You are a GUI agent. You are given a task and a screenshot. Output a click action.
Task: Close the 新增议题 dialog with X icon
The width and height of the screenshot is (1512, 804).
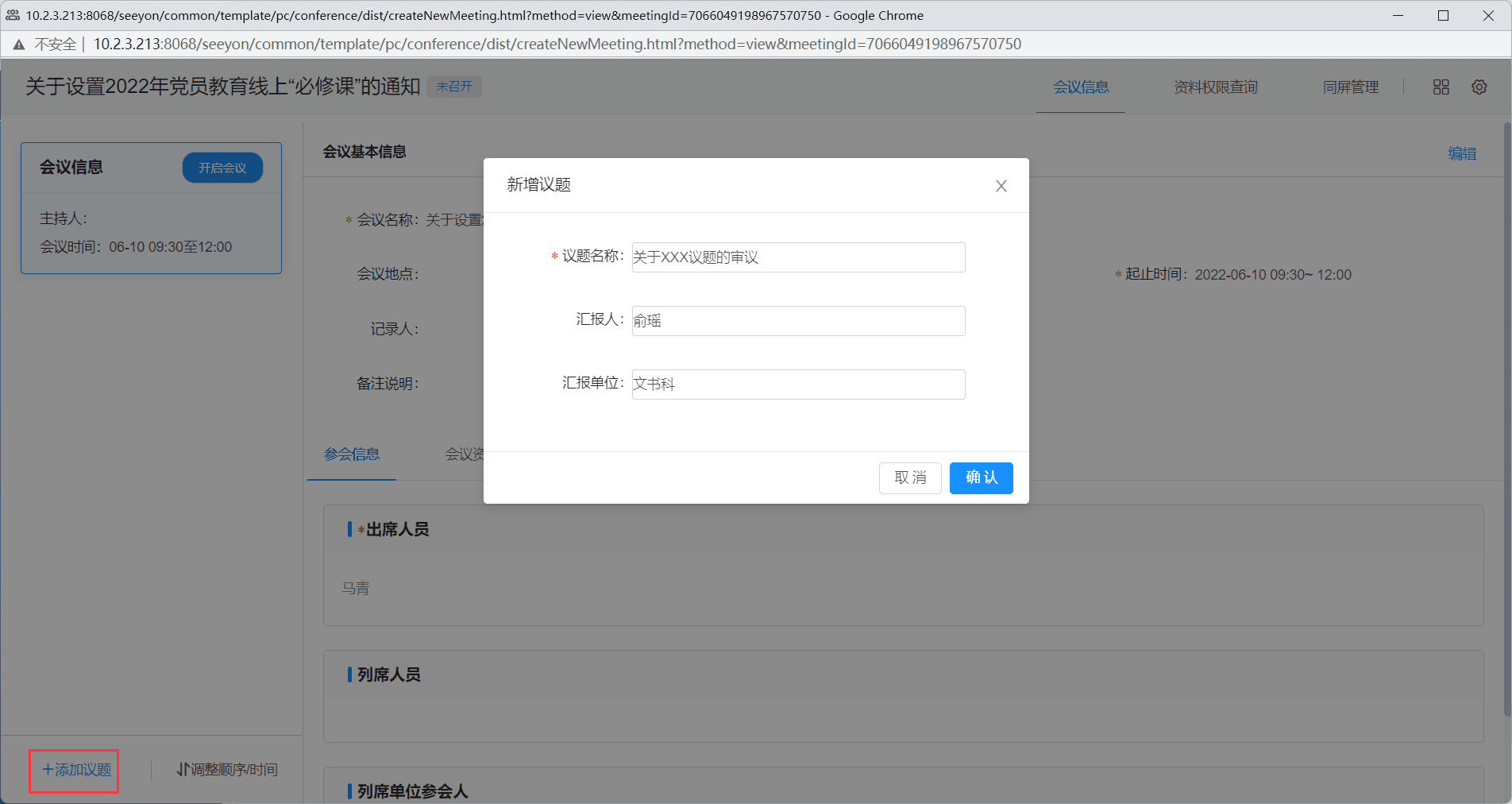click(1001, 186)
